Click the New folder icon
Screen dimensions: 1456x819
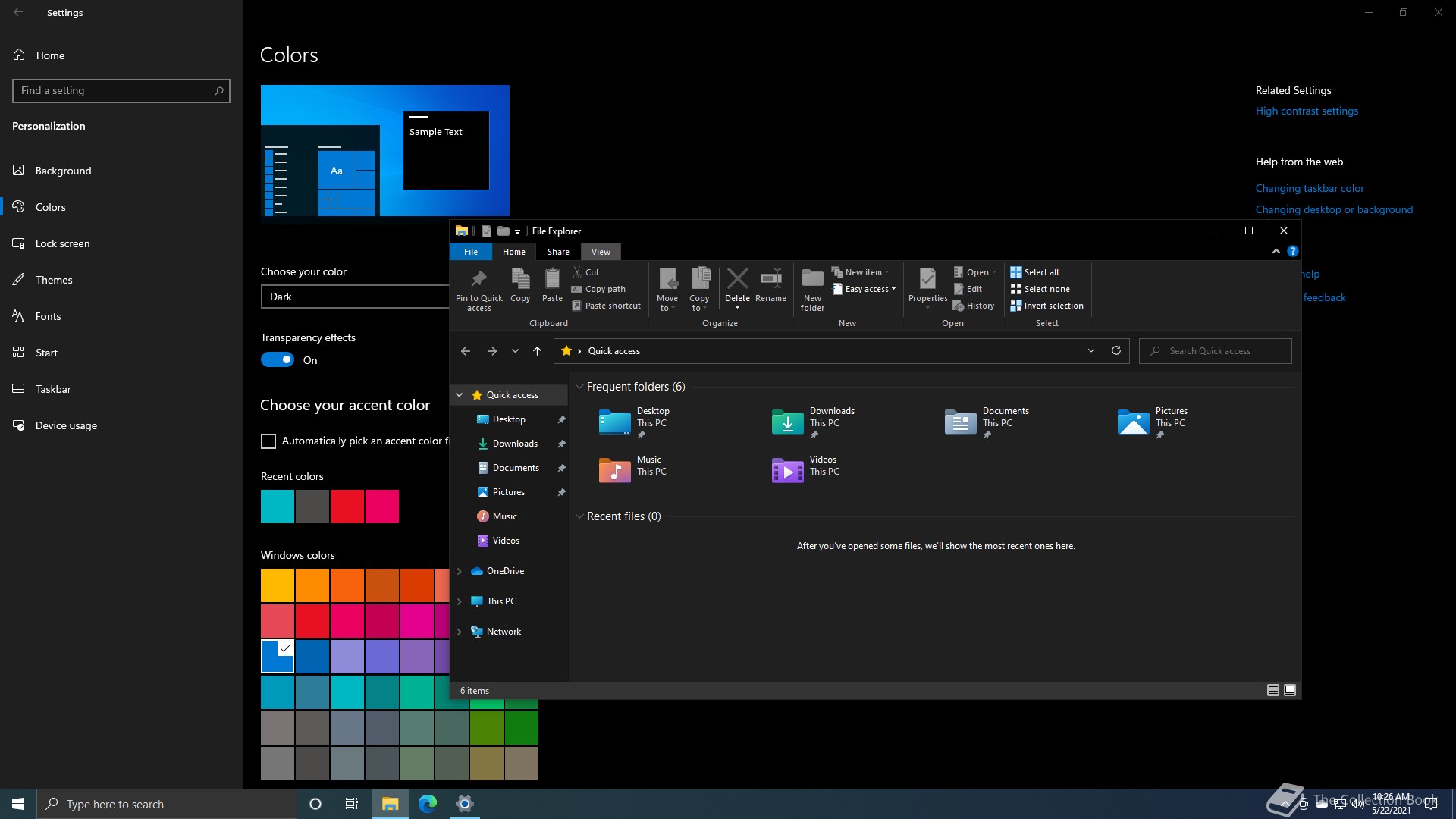pos(812,279)
